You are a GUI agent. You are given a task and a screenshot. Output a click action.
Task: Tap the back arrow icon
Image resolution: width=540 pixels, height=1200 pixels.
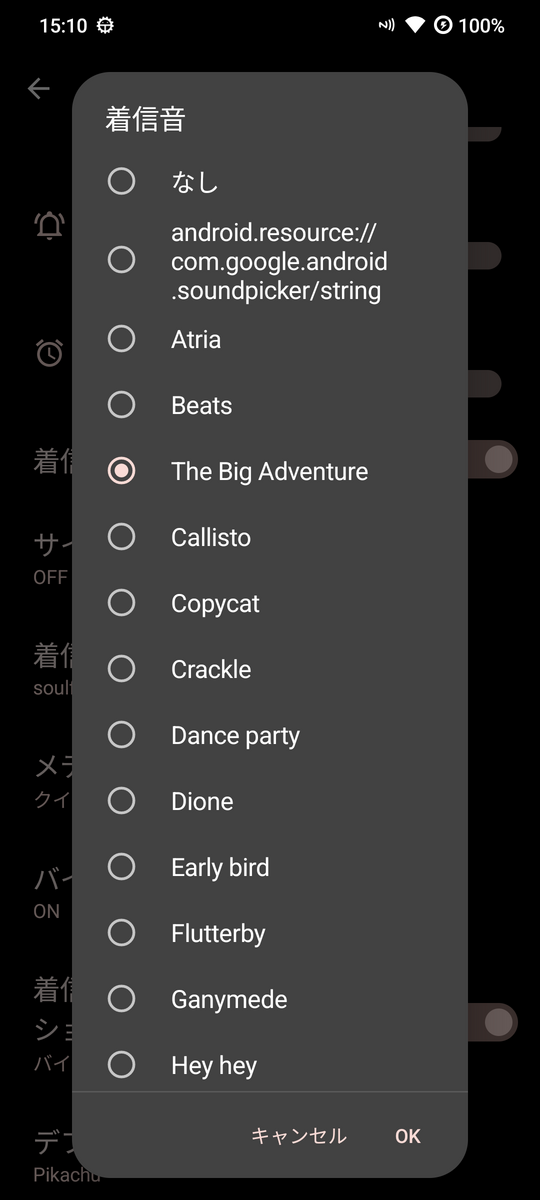click(x=39, y=89)
